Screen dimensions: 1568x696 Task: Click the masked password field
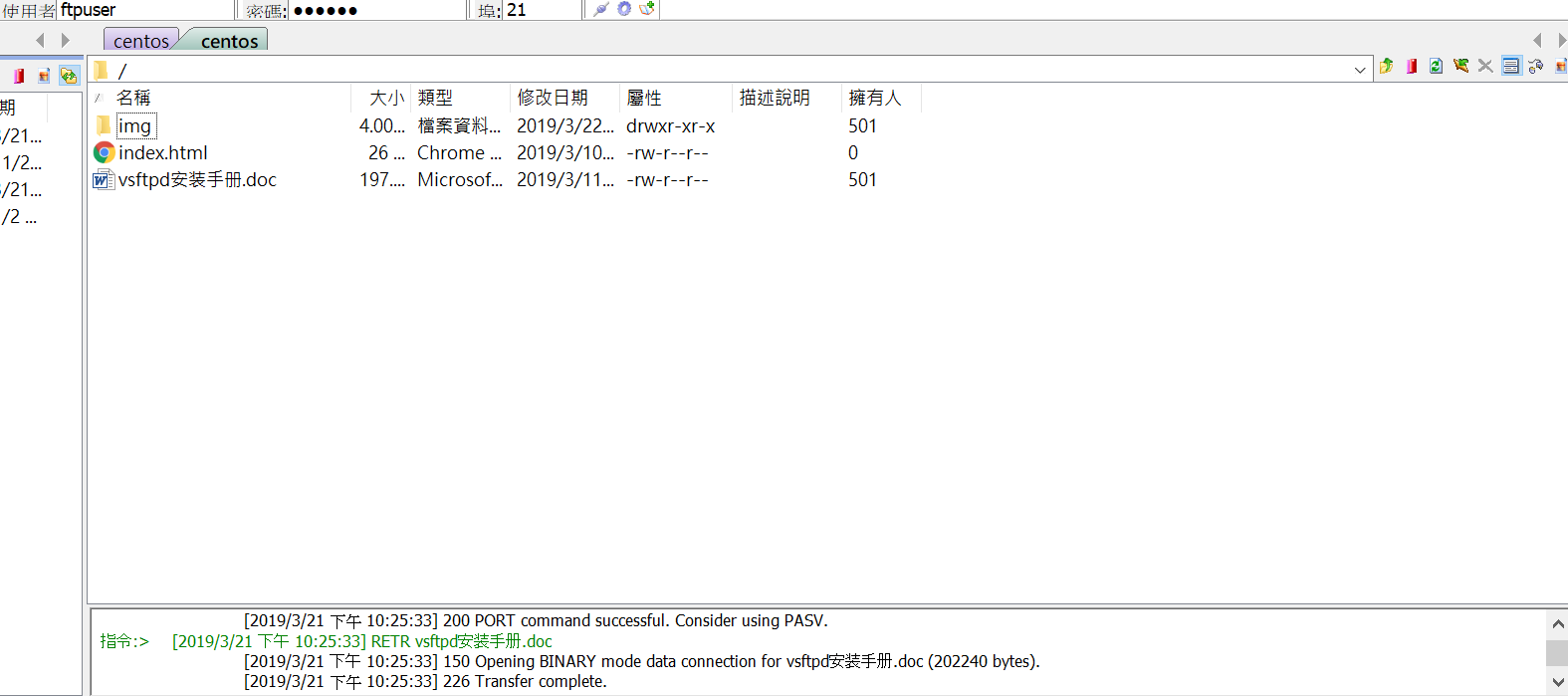376,10
